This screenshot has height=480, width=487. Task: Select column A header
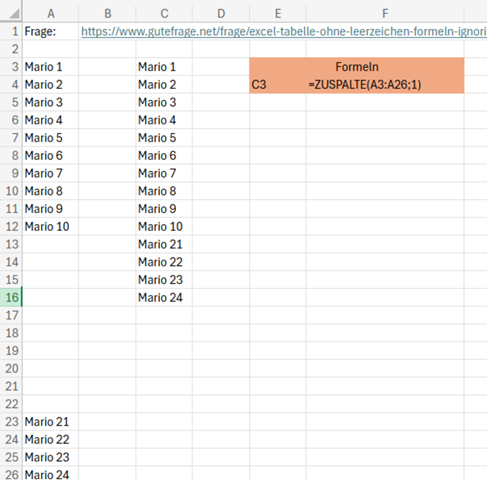click(x=51, y=13)
